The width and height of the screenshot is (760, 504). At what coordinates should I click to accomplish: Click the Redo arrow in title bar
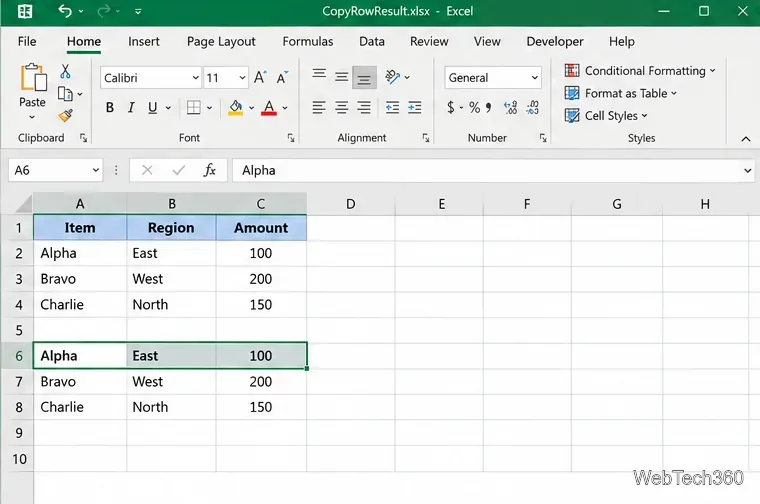pos(103,11)
